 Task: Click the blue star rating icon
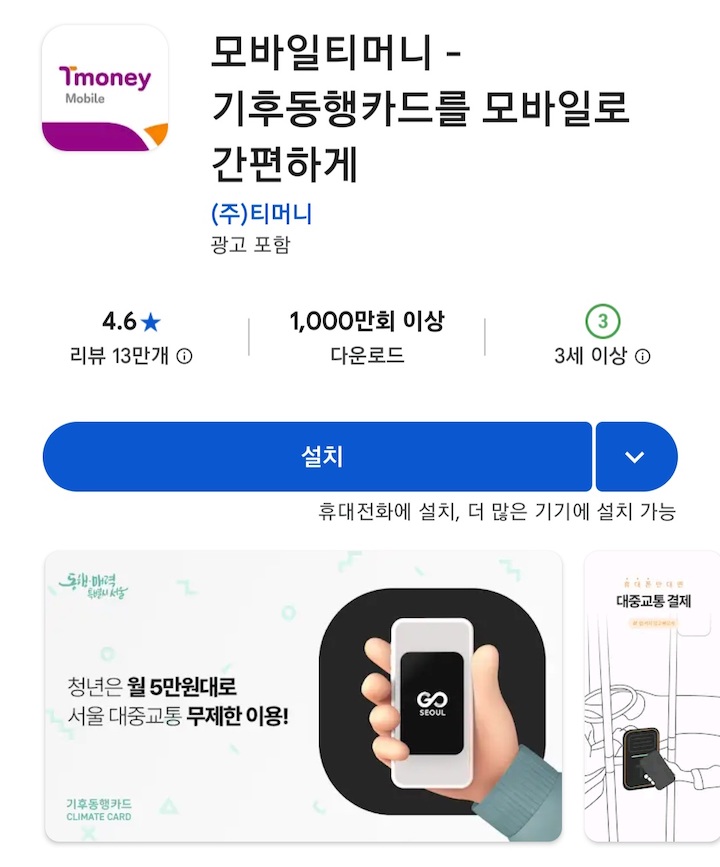click(x=150, y=322)
